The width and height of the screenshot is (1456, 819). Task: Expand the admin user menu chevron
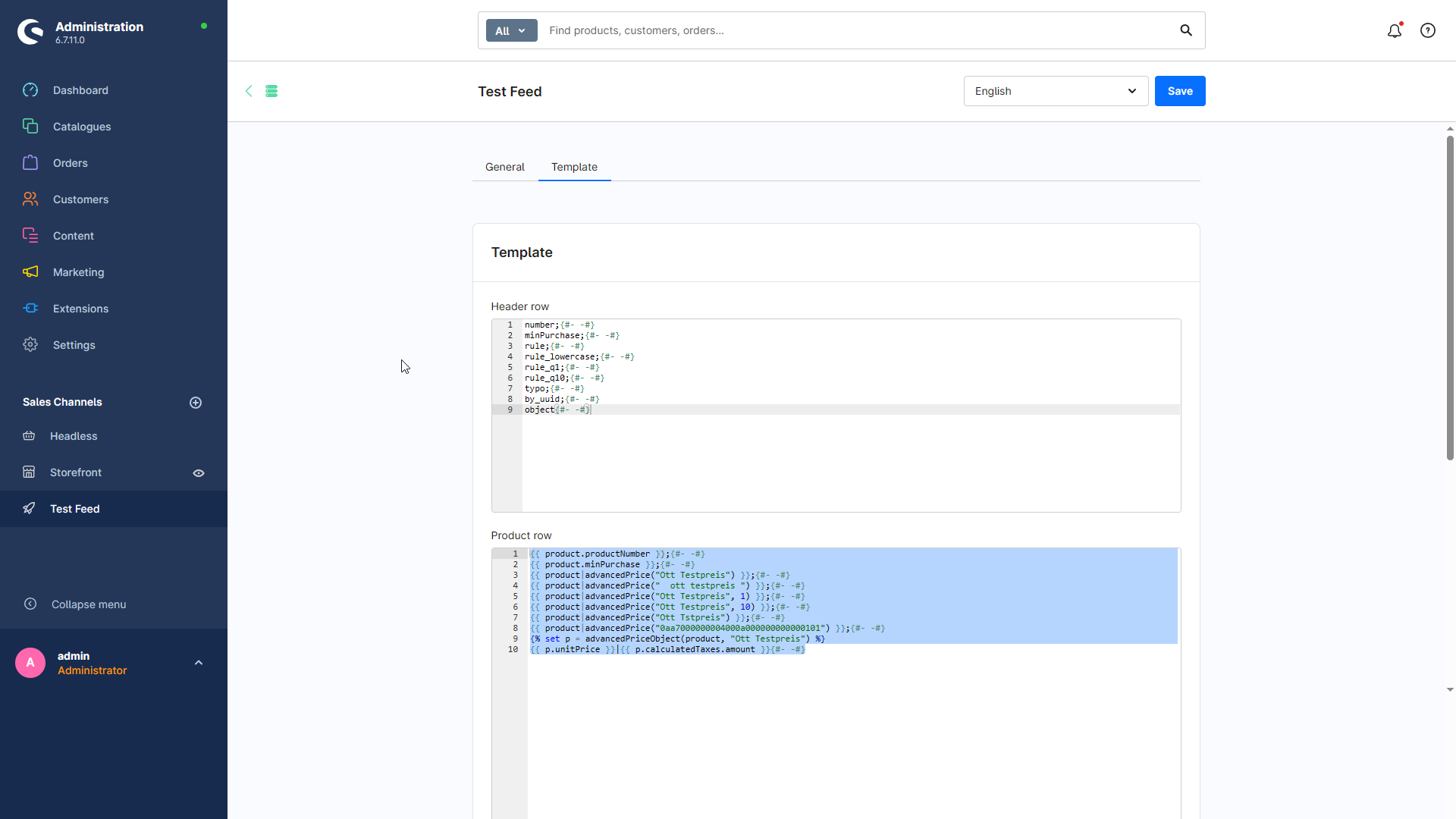click(x=199, y=663)
